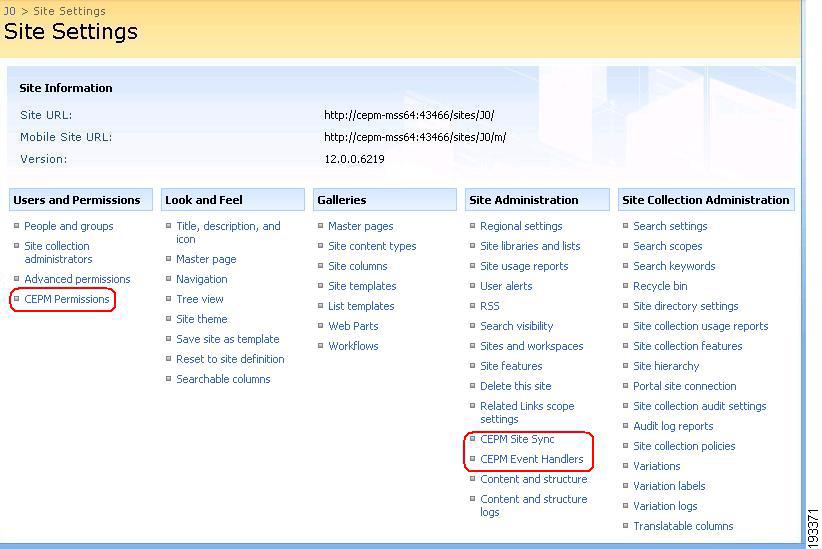Click Delete this site
The height and width of the screenshot is (549, 822).
click(x=516, y=386)
